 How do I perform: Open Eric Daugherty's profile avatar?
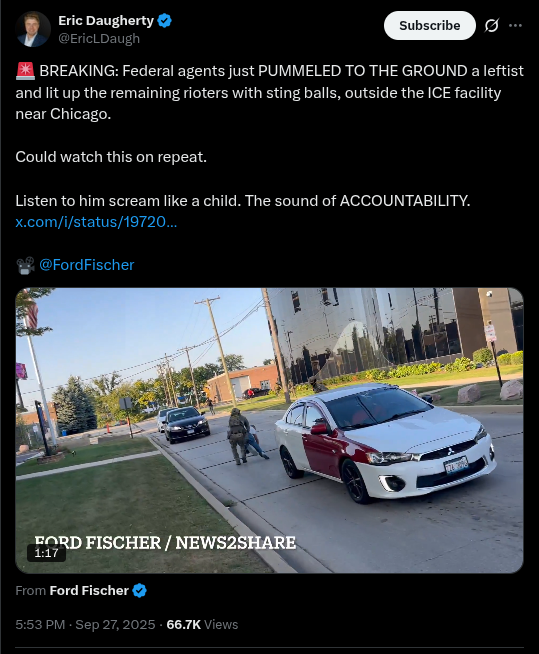pos(33,29)
